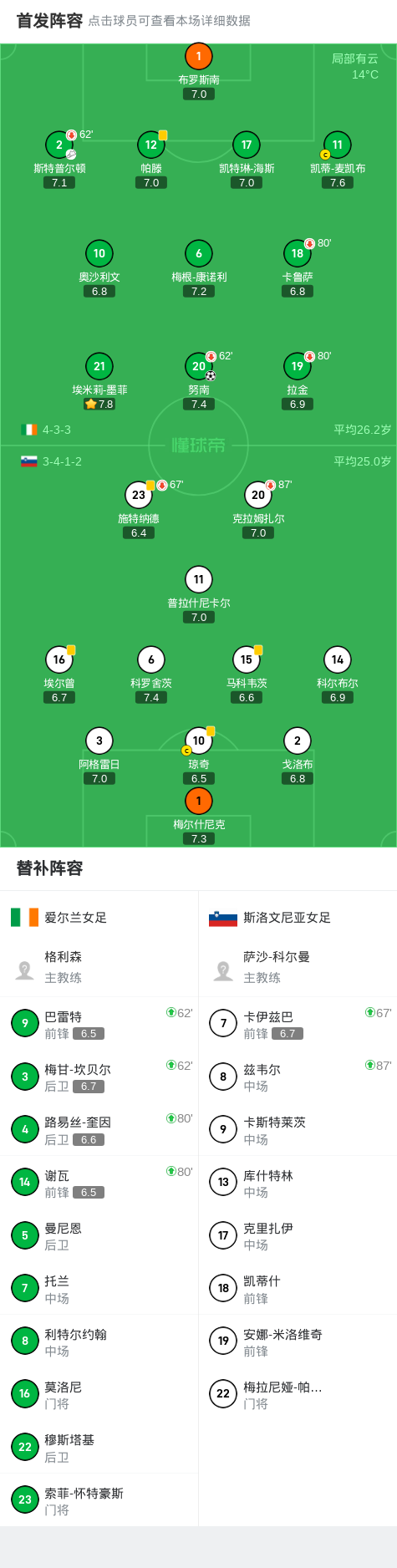
Task: Tap goal scorer 努南 number 20 icon
Action: (x=199, y=367)
